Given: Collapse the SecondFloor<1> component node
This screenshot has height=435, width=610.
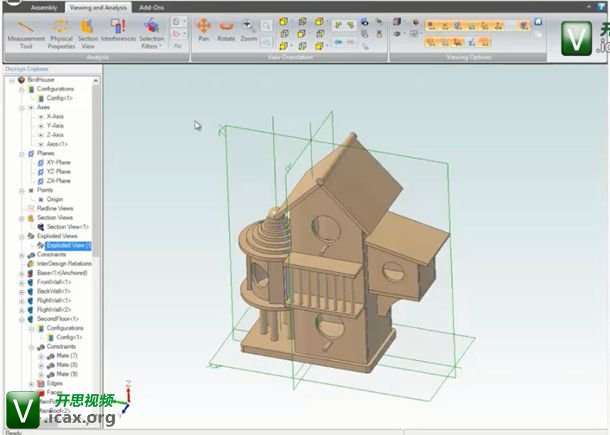Looking at the screenshot, I should (x=21, y=319).
